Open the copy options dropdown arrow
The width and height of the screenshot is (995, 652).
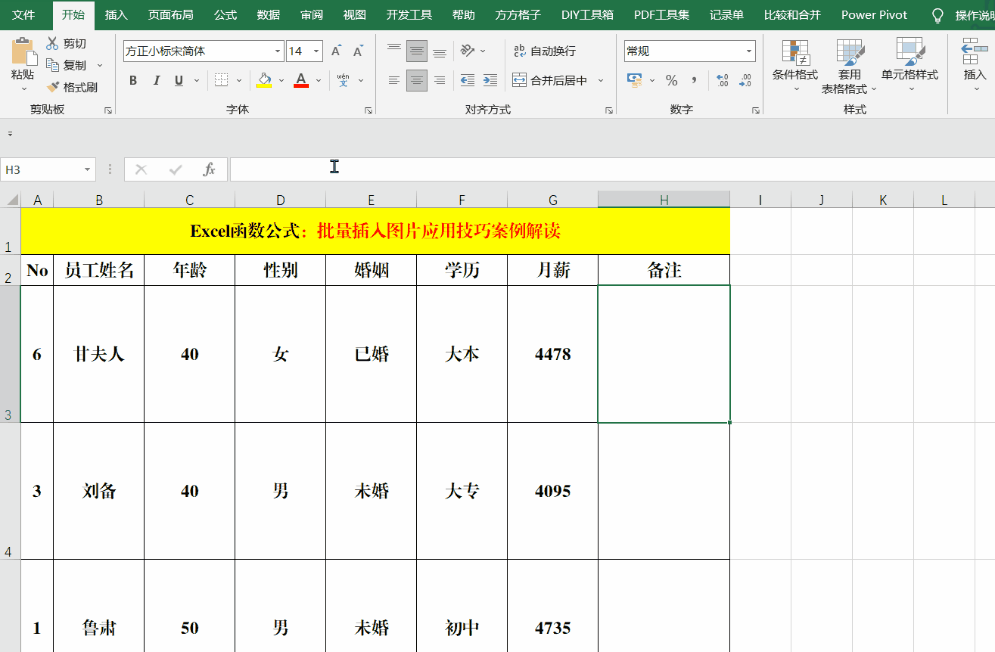100,65
